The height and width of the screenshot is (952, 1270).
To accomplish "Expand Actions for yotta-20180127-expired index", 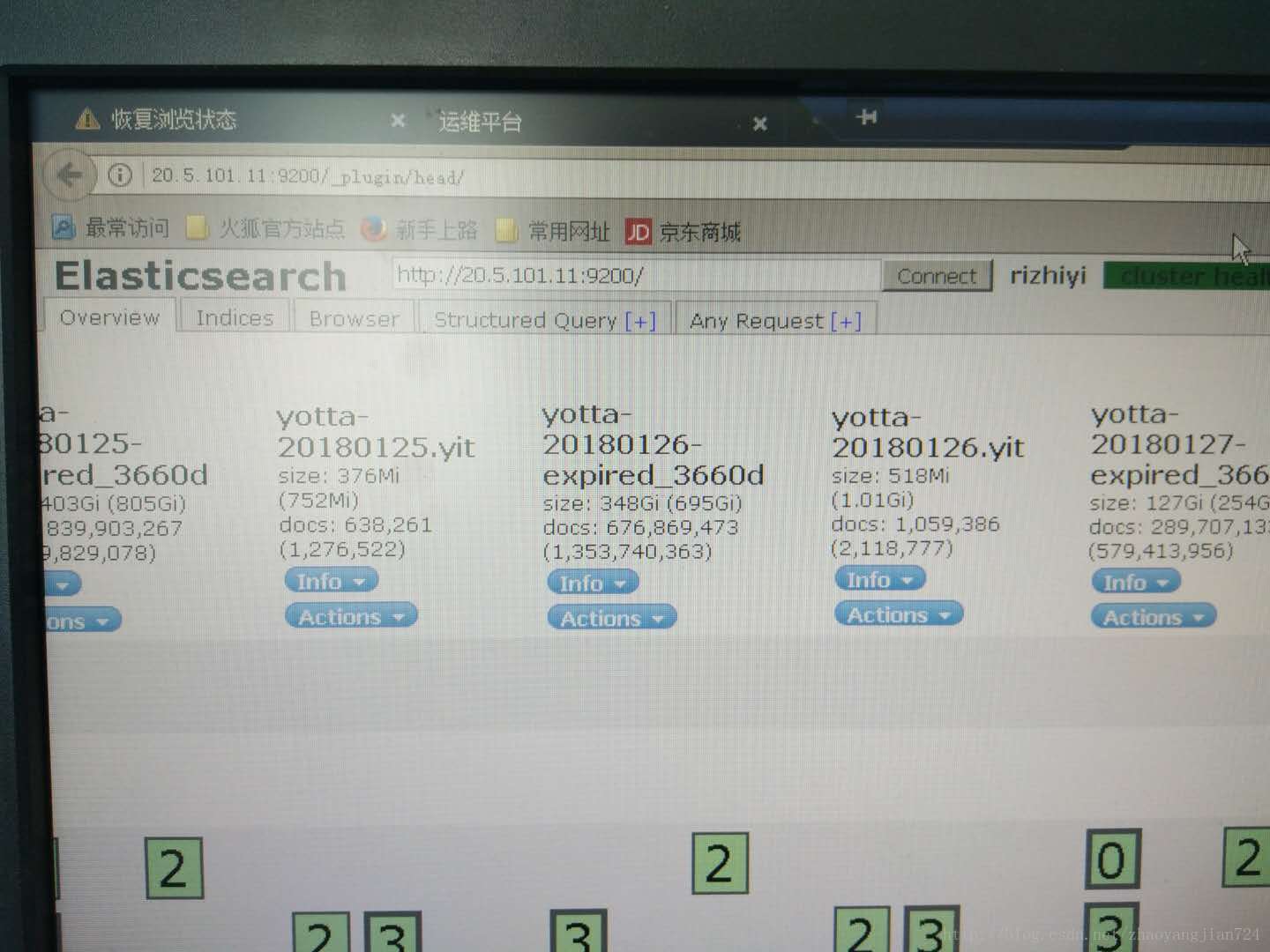I will pyautogui.click(x=1154, y=617).
